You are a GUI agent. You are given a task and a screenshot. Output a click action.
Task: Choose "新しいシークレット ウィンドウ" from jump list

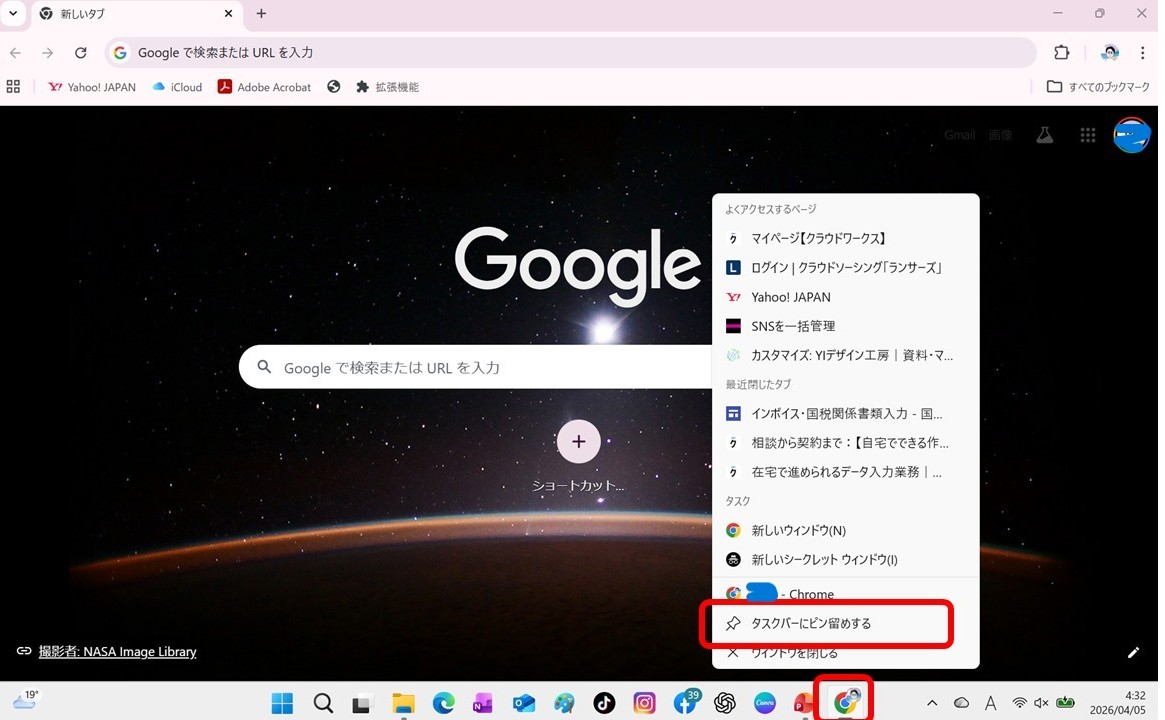(824, 560)
